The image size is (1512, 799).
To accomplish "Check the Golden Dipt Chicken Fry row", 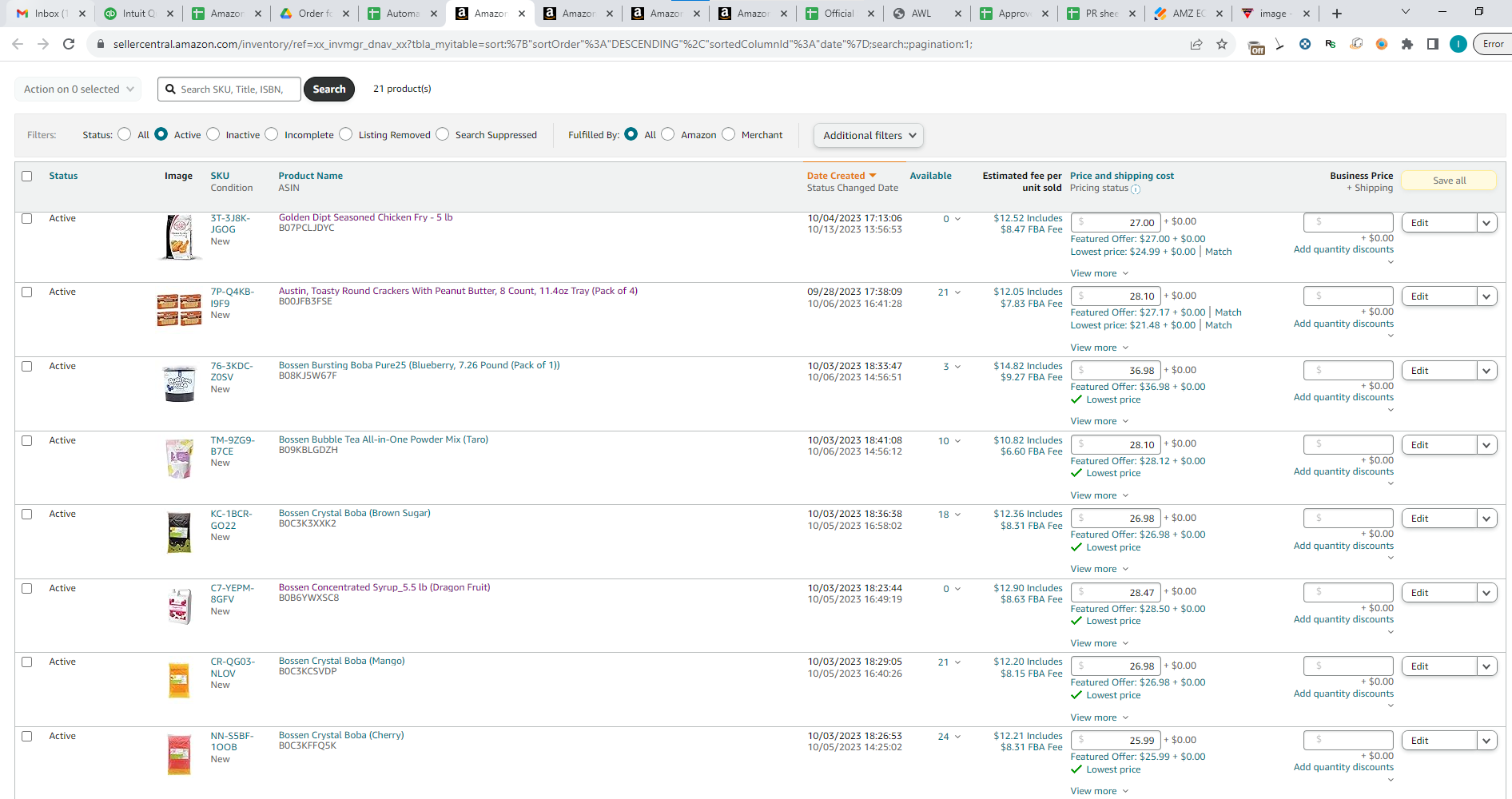I will point(27,218).
